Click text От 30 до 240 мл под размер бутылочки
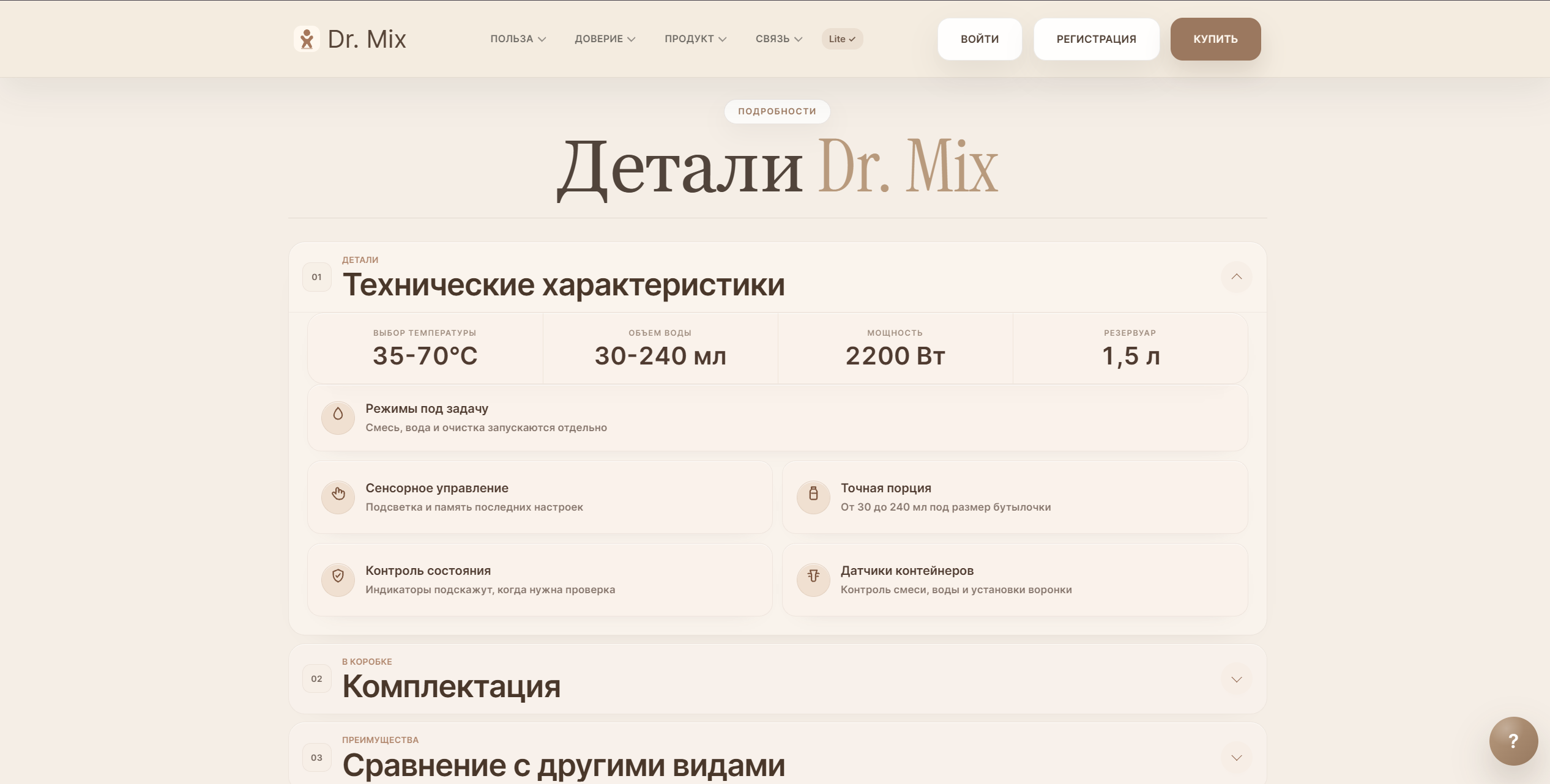The height and width of the screenshot is (784, 1550). coord(946,507)
